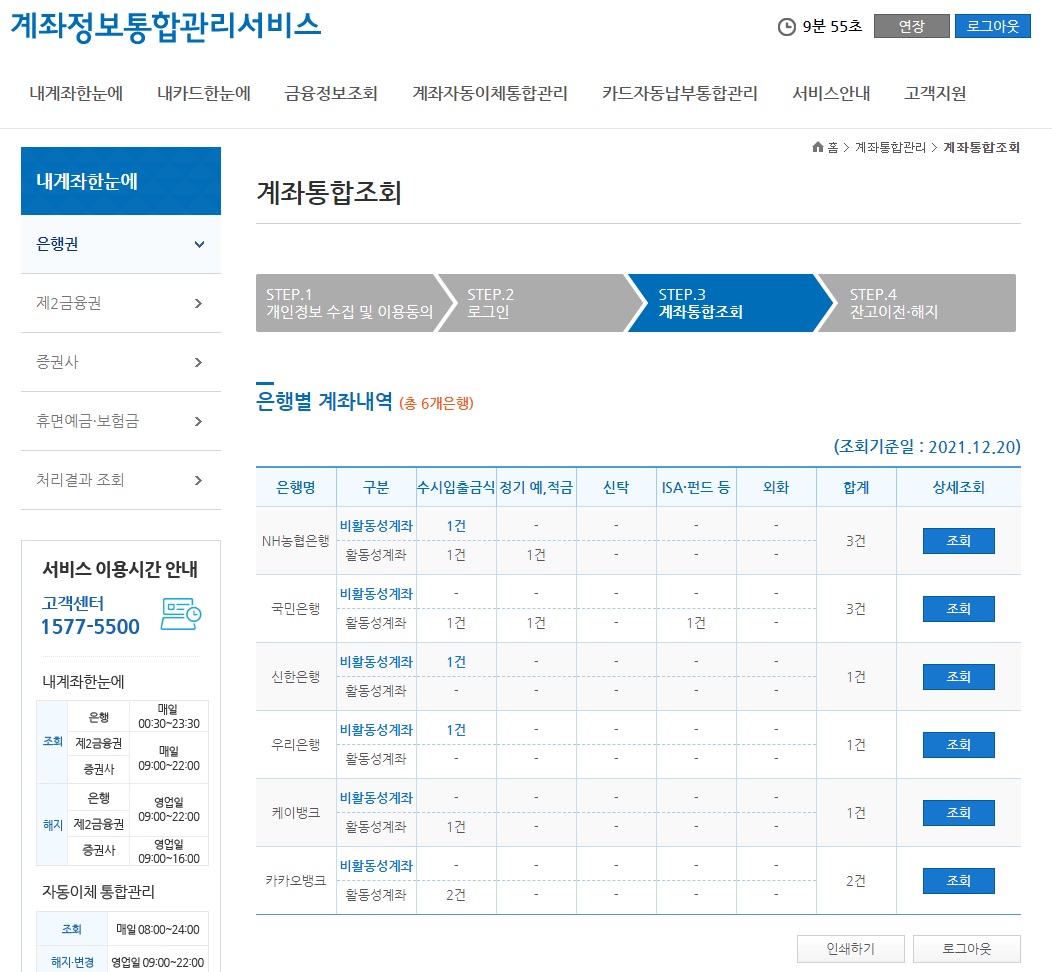The height and width of the screenshot is (972, 1052).
Task: Click 조회 button for 우리은행
Action: click(958, 745)
